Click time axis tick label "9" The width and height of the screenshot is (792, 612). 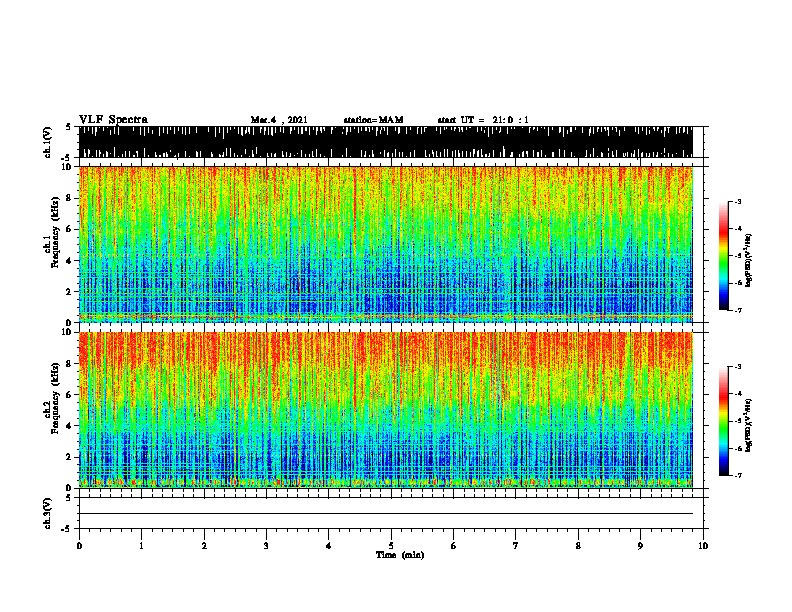640,546
